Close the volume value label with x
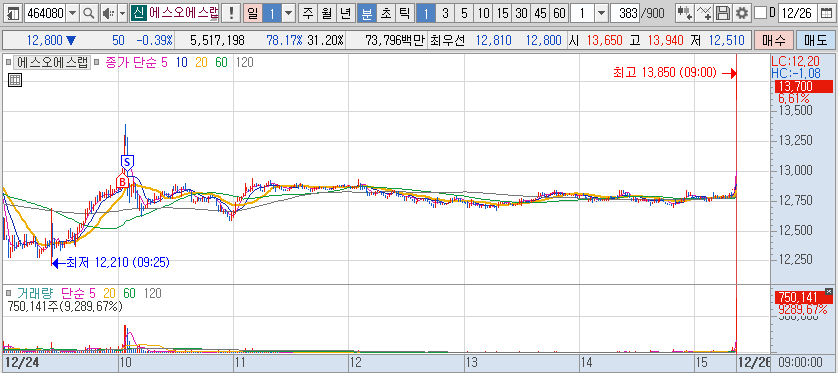 pos(829,291)
